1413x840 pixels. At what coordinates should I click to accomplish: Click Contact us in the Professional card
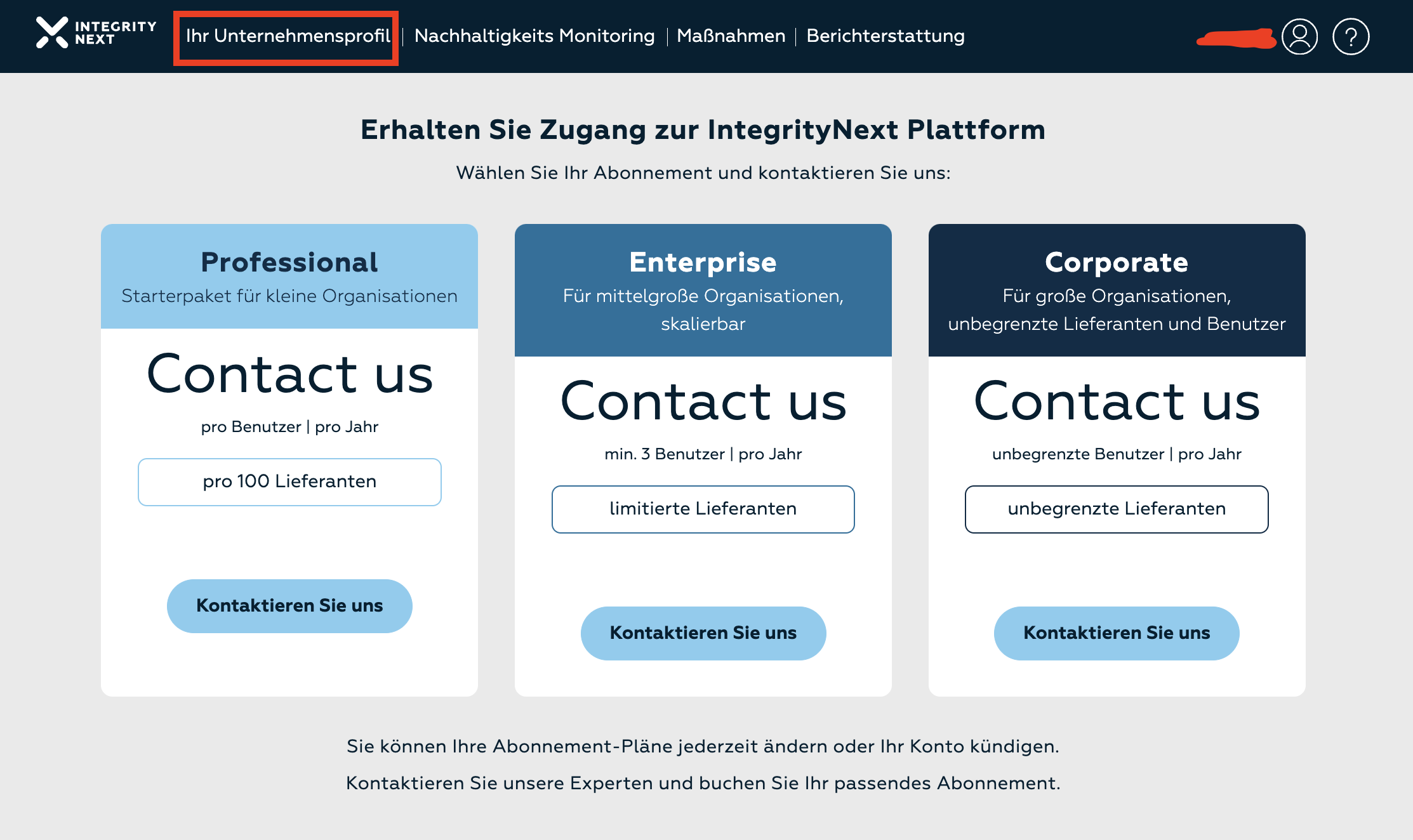(290, 376)
